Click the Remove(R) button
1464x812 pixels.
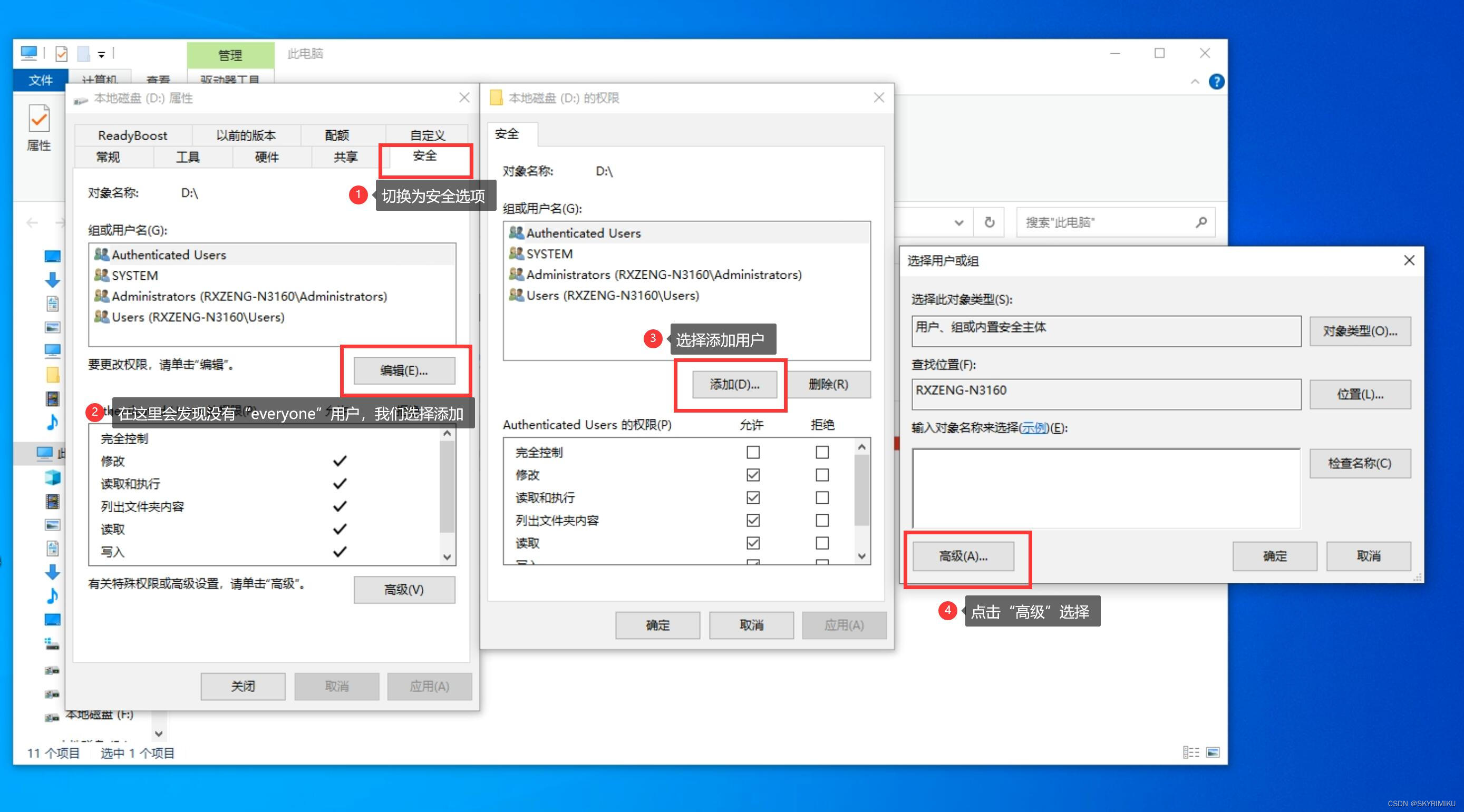pos(828,384)
